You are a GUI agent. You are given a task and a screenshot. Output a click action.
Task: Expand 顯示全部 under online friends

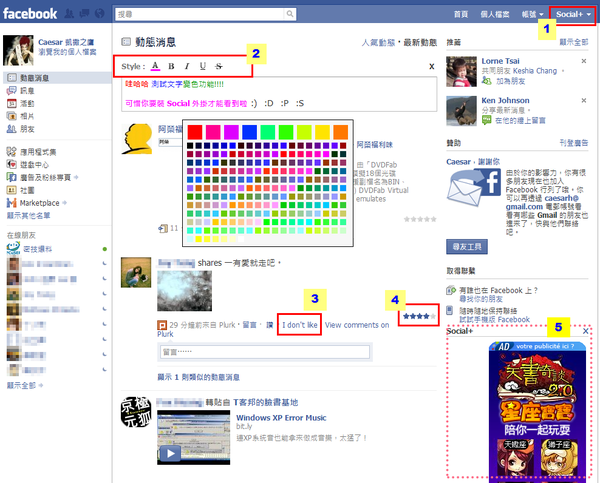point(22,385)
